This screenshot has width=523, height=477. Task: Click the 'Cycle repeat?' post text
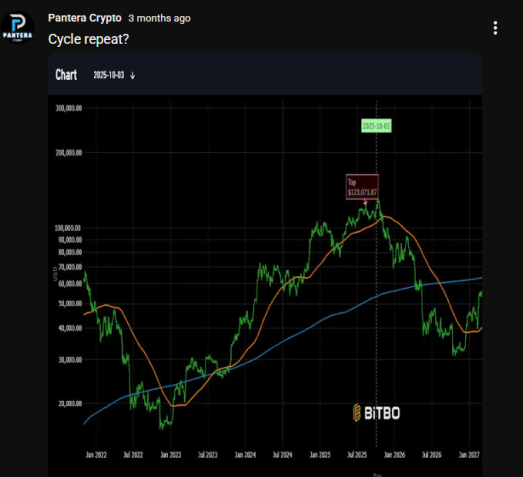[x=88, y=39]
